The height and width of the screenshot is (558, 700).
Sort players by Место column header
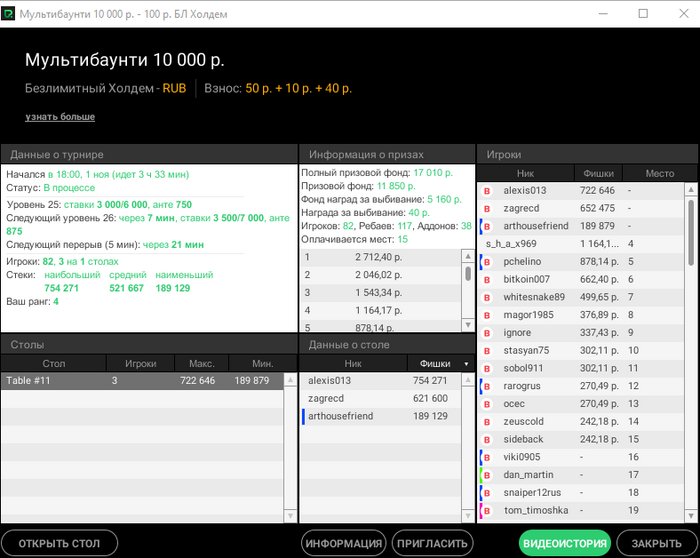point(659,174)
